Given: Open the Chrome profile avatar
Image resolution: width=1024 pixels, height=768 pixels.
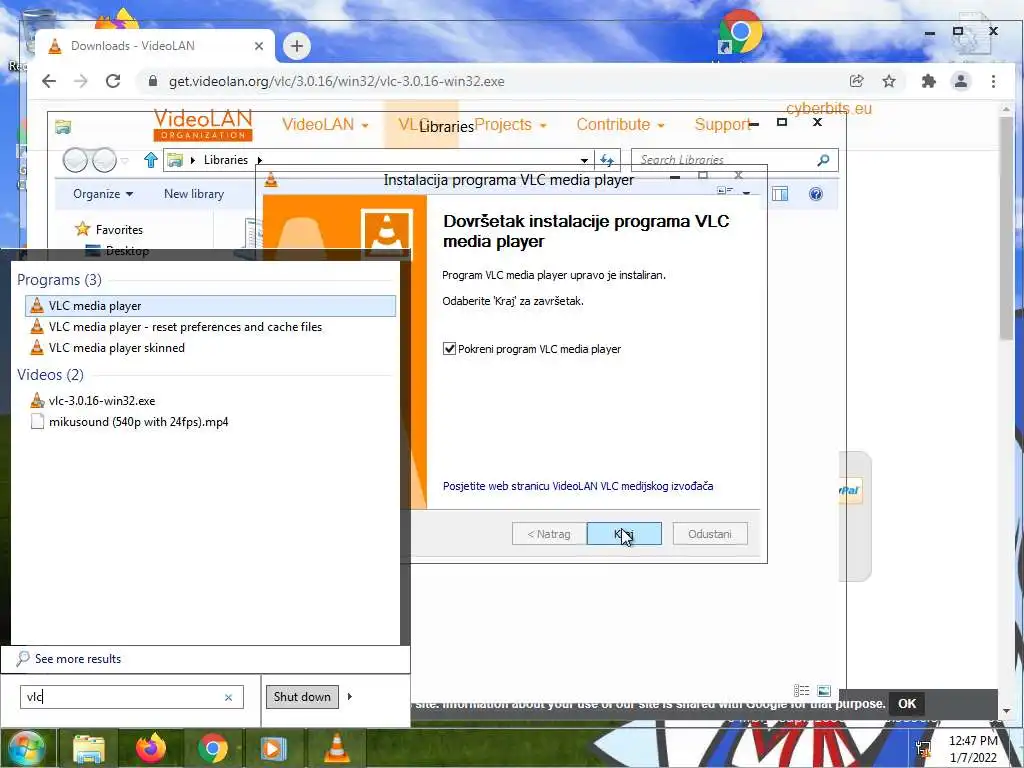Looking at the screenshot, I should click(x=961, y=81).
